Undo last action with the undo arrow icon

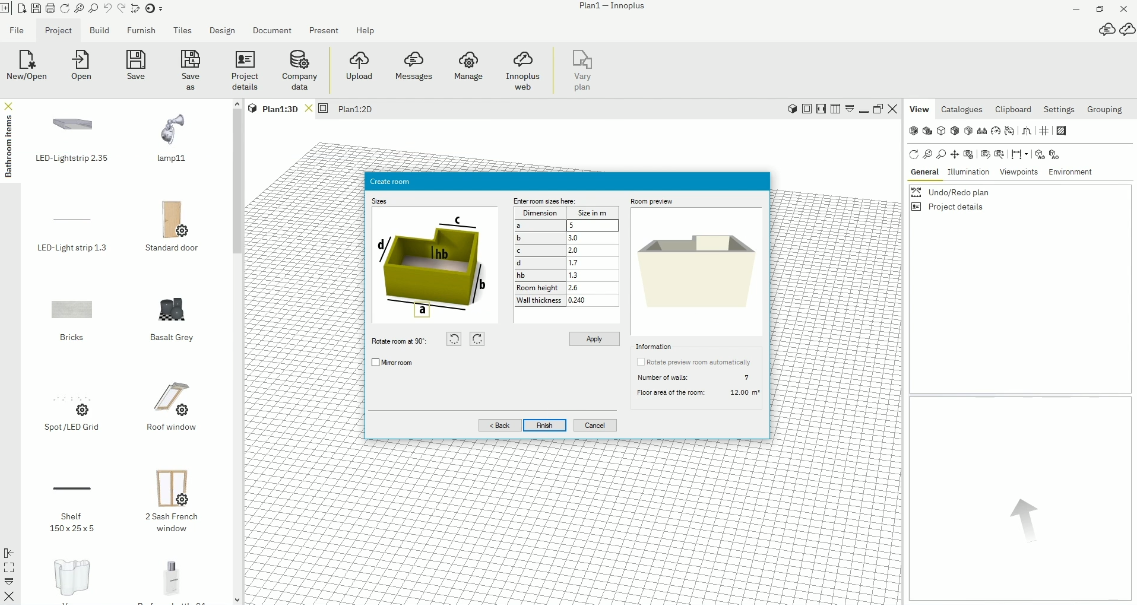pos(108,8)
